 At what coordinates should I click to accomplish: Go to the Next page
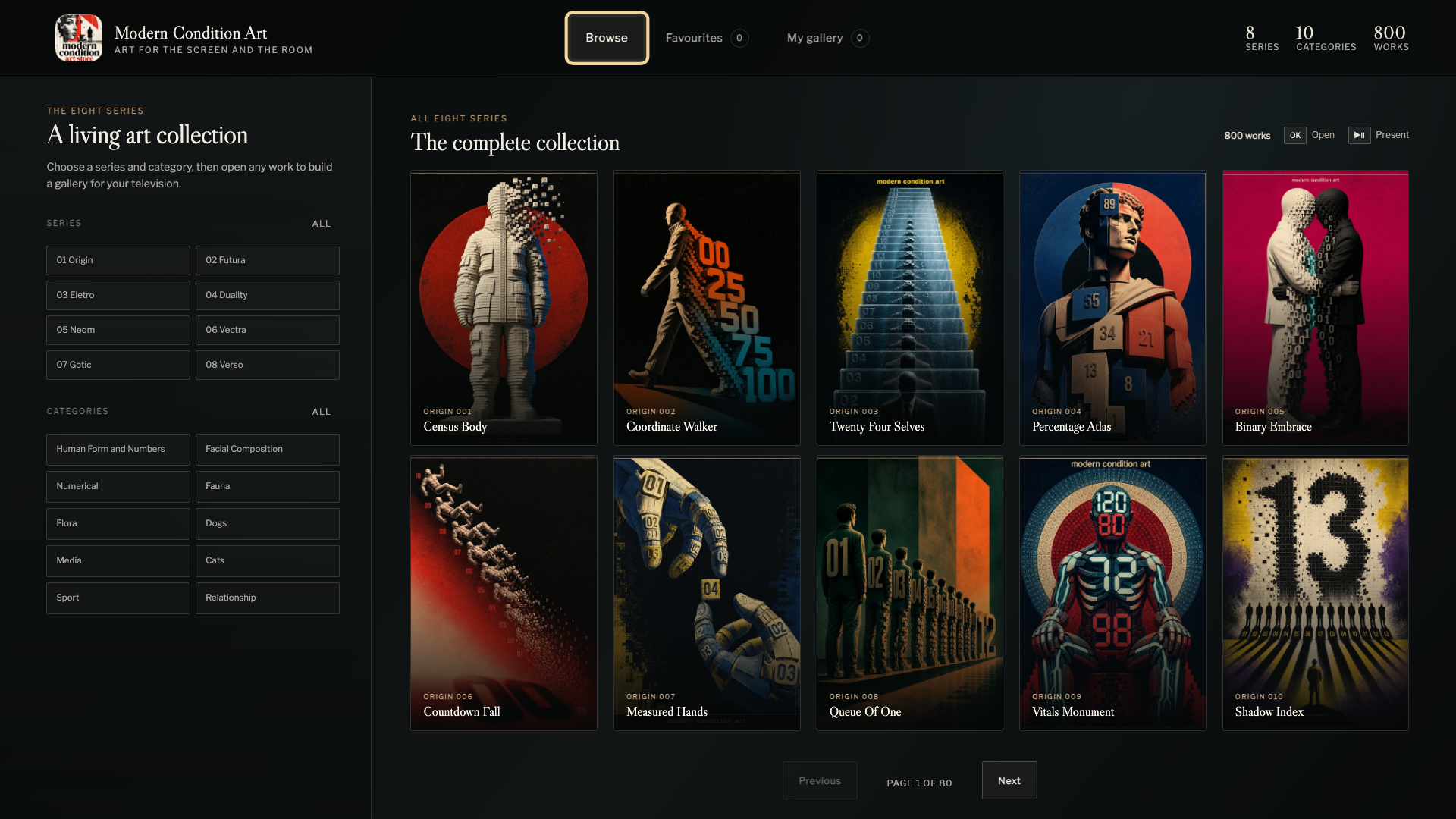[1009, 780]
